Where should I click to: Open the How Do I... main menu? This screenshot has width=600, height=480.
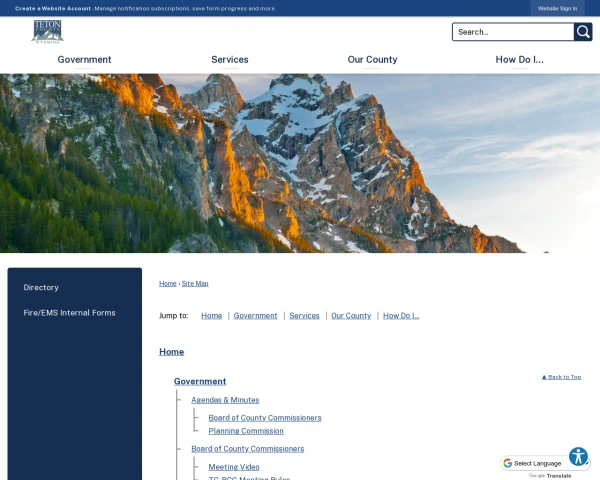519,60
